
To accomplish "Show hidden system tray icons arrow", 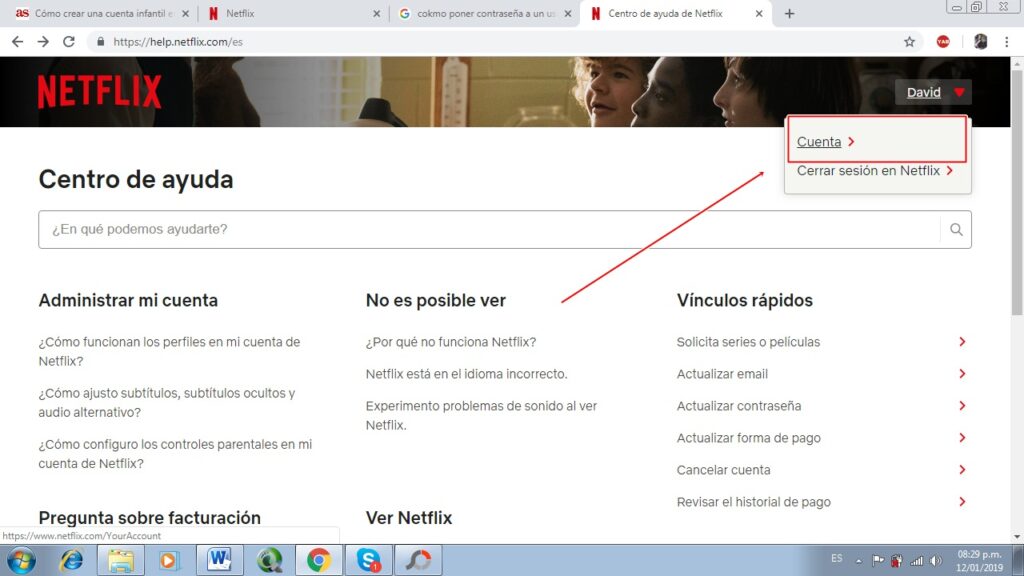I will click(x=859, y=561).
